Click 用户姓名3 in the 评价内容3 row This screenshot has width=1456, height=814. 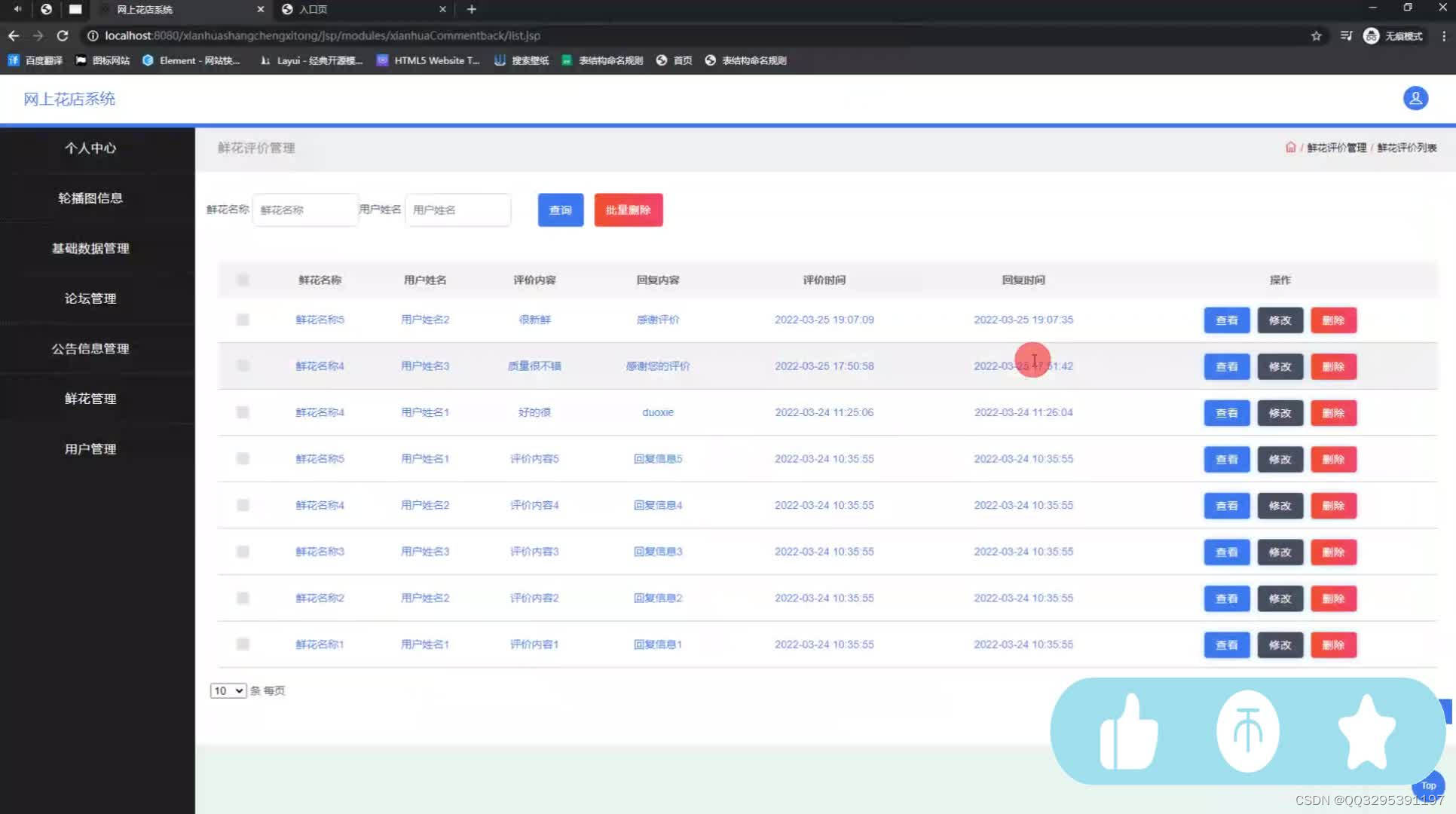pyautogui.click(x=424, y=552)
